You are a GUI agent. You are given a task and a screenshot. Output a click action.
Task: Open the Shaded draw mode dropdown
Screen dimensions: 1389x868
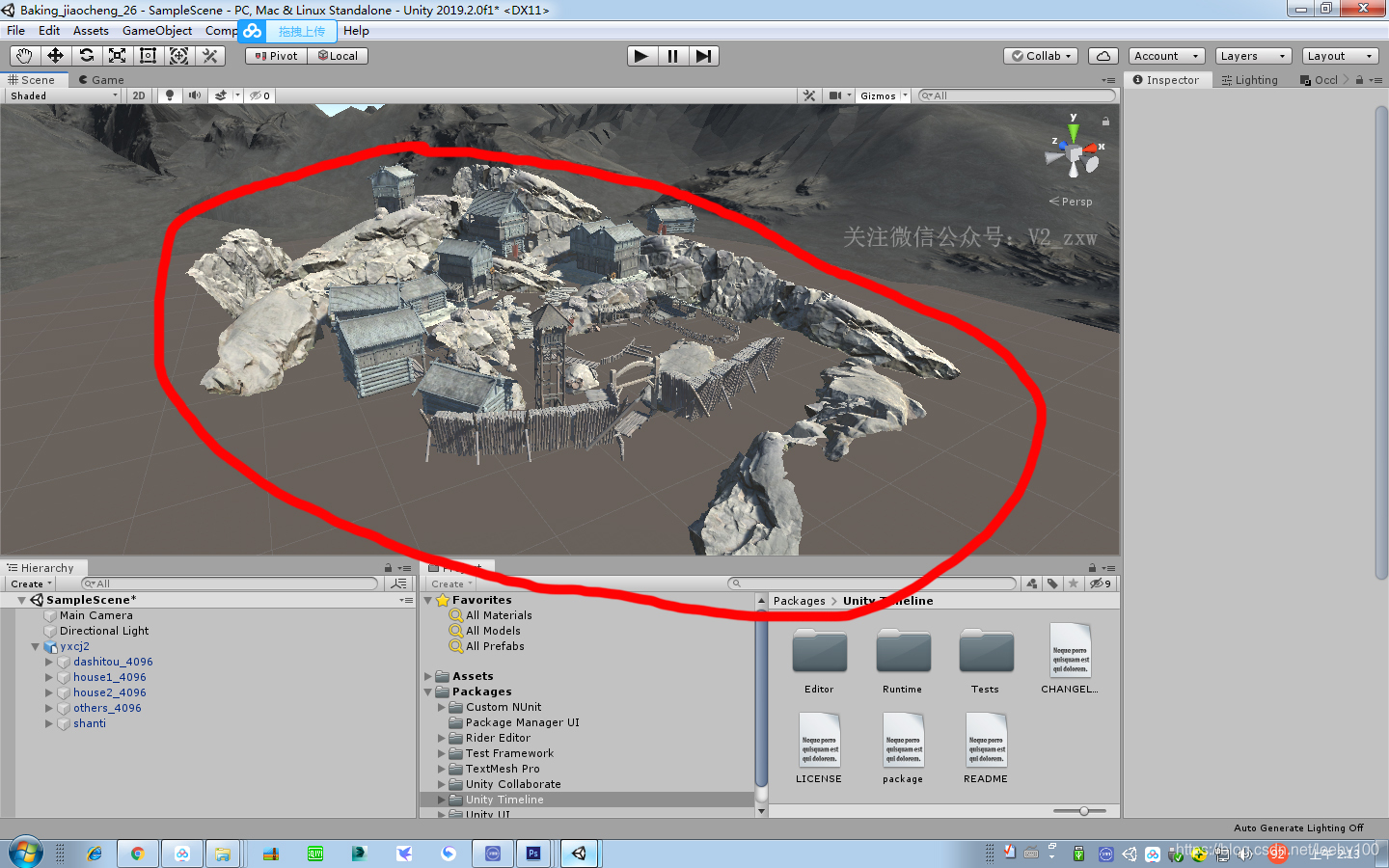point(64,95)
